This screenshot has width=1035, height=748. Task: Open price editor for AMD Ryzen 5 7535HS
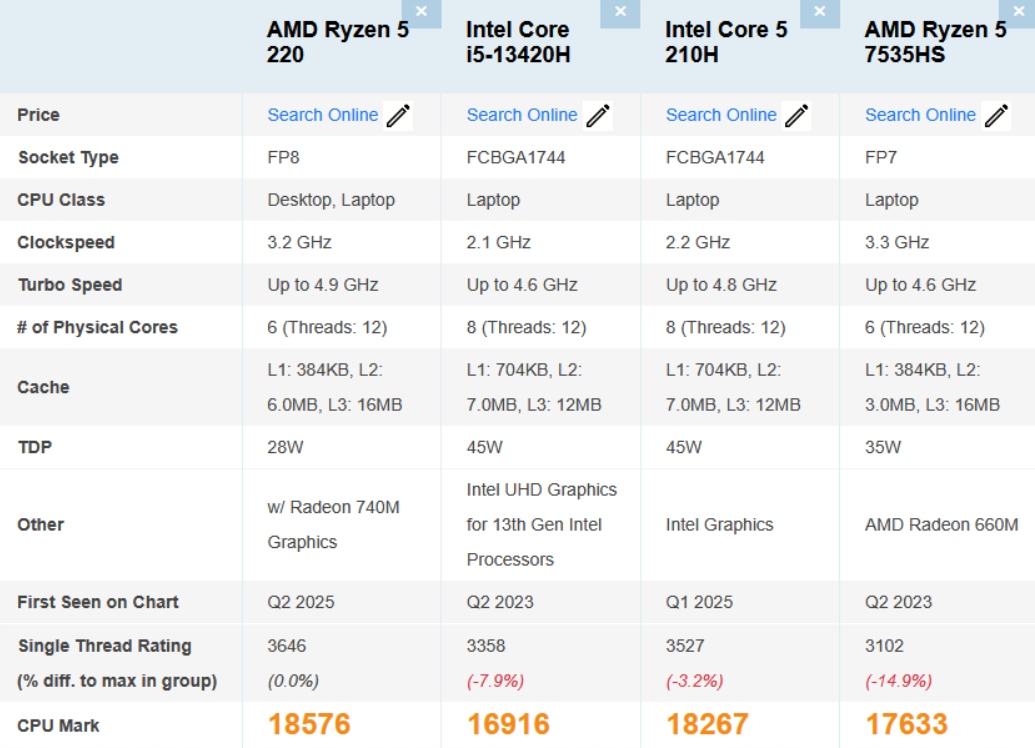pyautogui.click(x=996, y=116)
